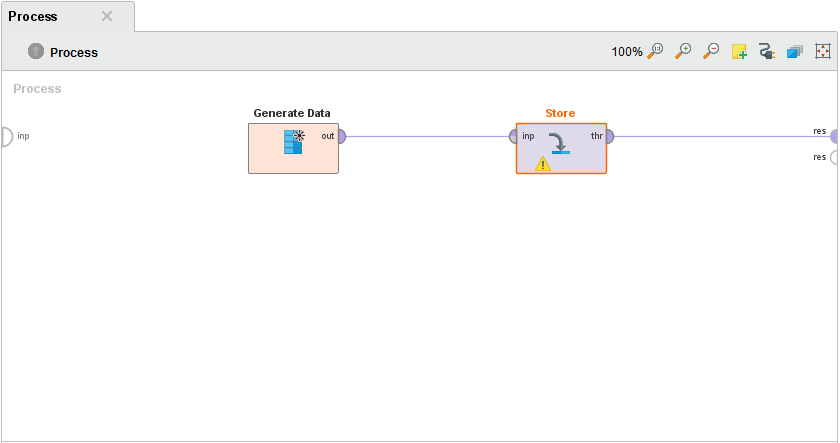The height and width of the screenshot is (443, 840).
Task: Add a note with yellow sticky icon
Action: [x=740, y=51]
